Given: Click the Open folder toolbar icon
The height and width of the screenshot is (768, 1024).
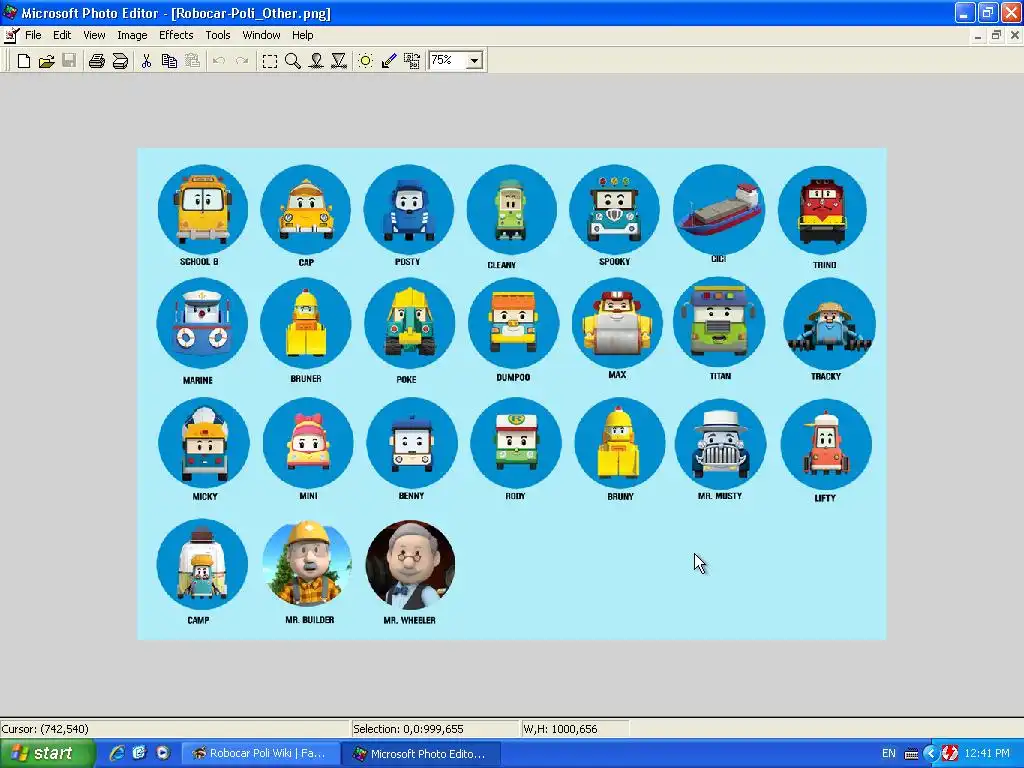Looking at the screenshot, I should (x=46, y=61).
